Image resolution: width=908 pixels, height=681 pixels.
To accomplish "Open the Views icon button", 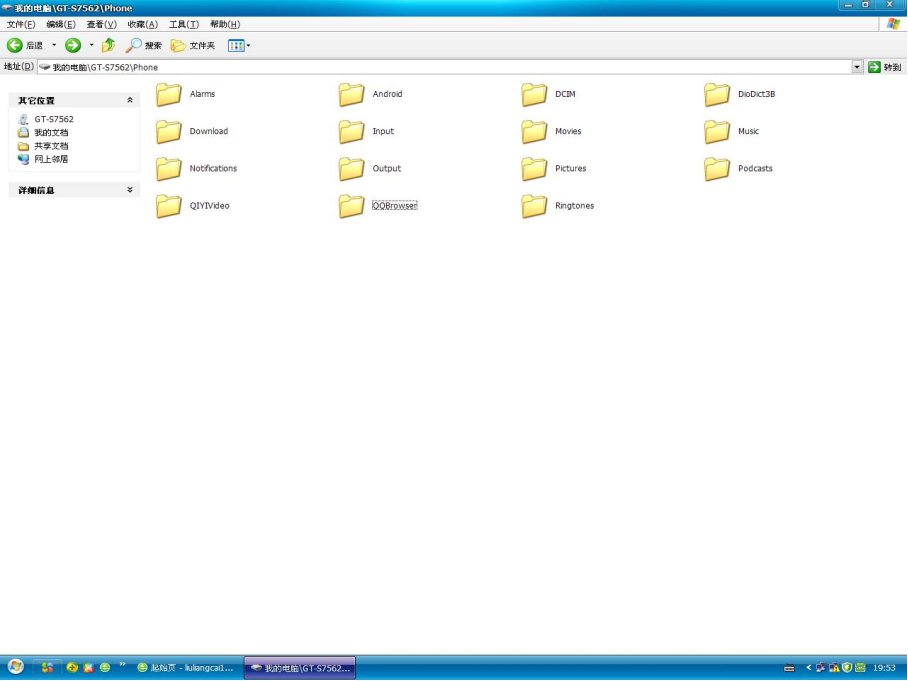I will [236, 46].
